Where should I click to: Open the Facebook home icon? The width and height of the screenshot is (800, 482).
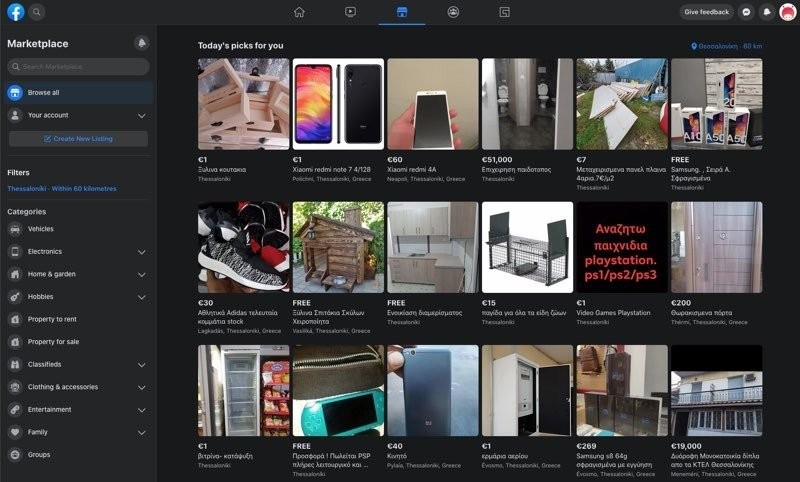tap(299, 12)
